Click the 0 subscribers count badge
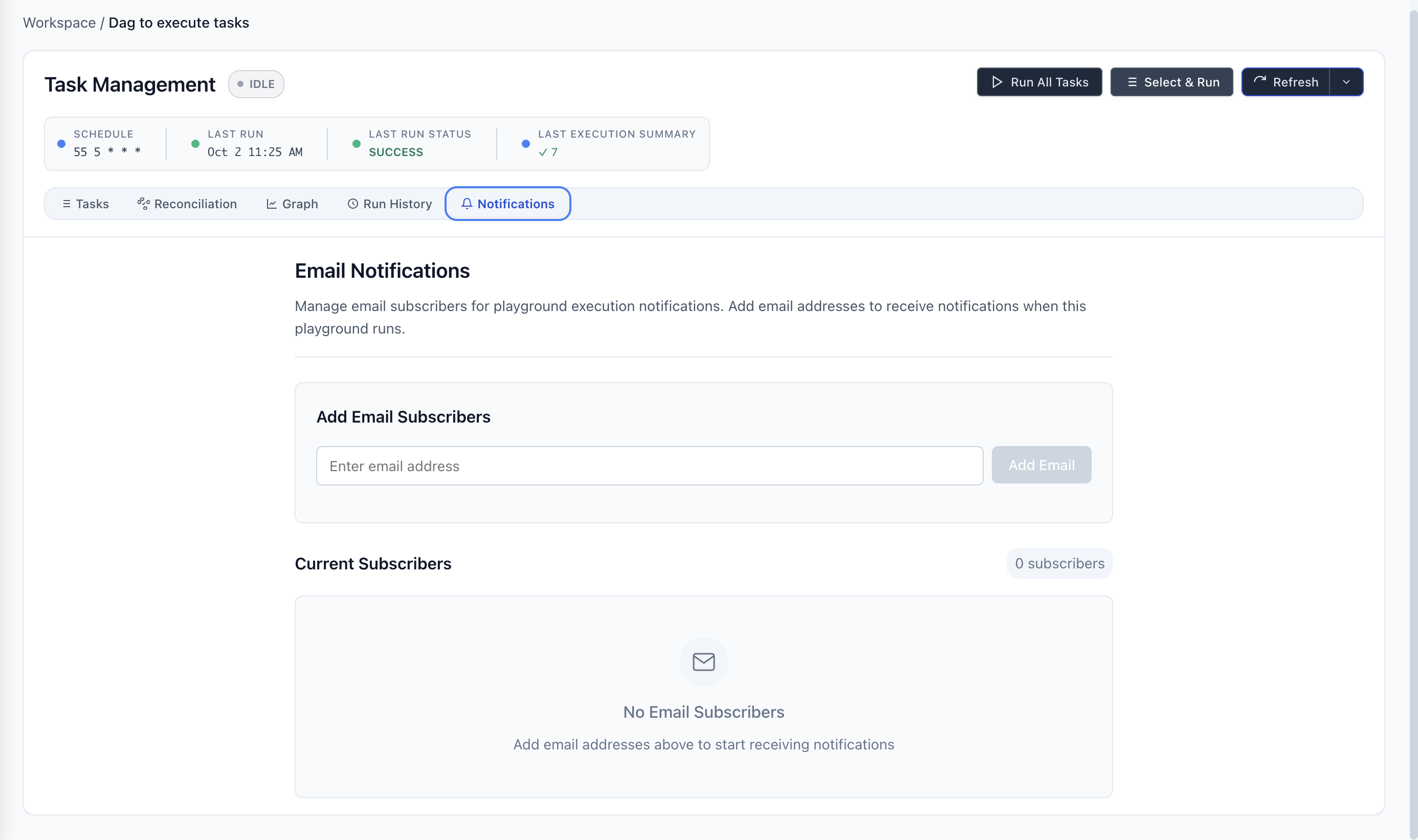Screen dimensions: 1418x840 coord(1059,563)
